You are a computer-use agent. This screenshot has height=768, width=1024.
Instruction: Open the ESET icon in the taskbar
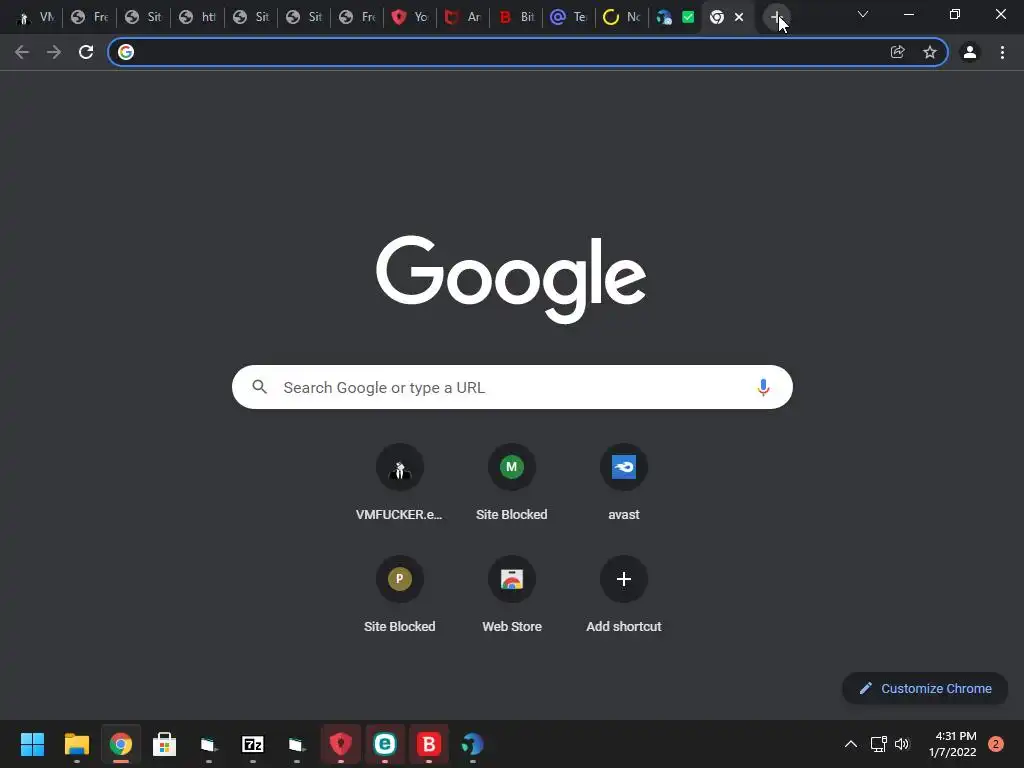coord(385,744)
